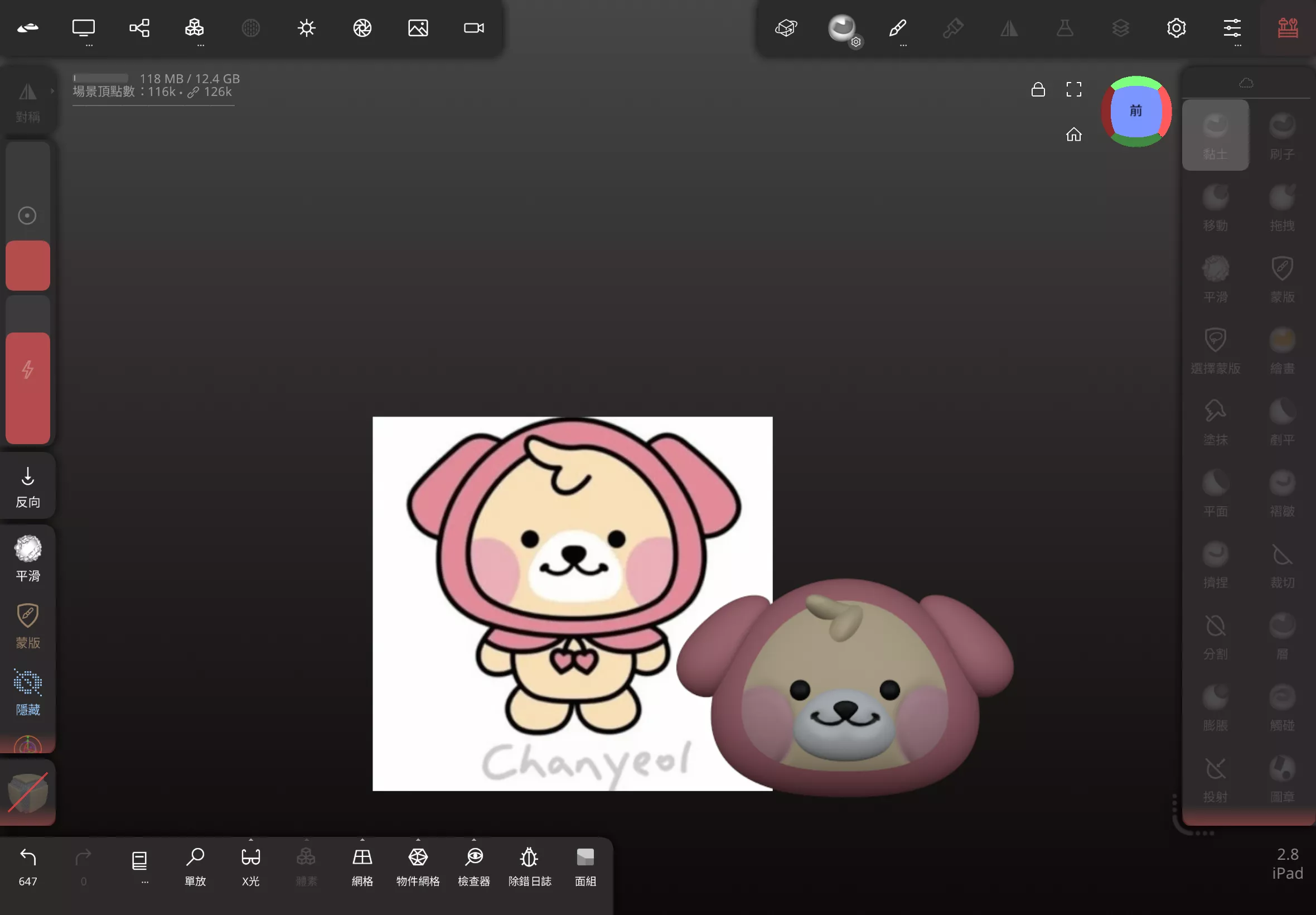Toggle X光 x-ray mode
Image resolution: width=1316 pixels, height=915 pixels.
point(250,866)
